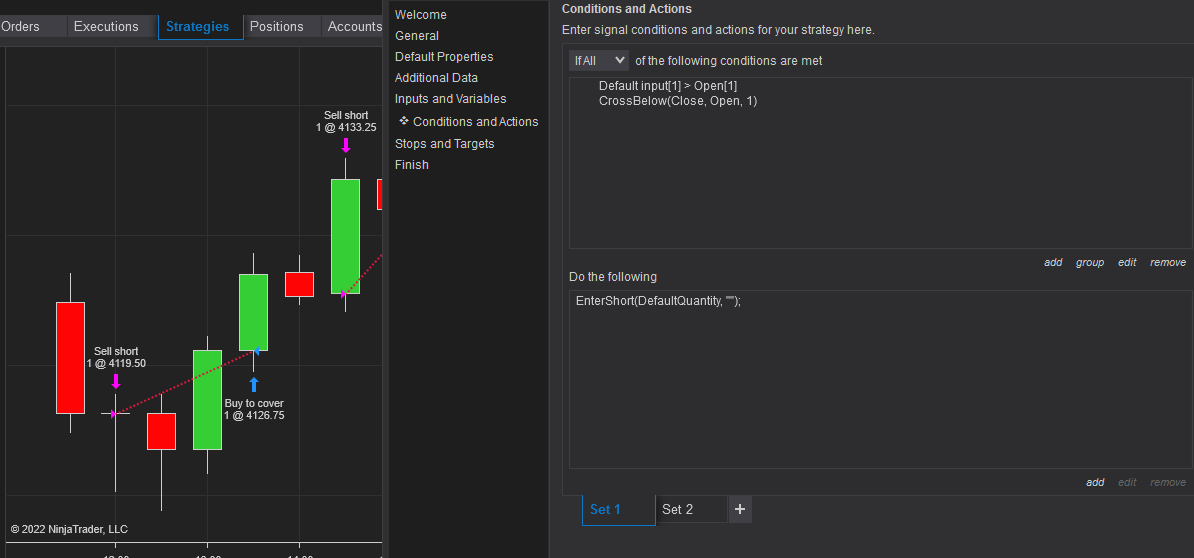This screenshot has width=1194, height=558.
Task: Click group link under the conditions list
Action: click(1090, 262)
